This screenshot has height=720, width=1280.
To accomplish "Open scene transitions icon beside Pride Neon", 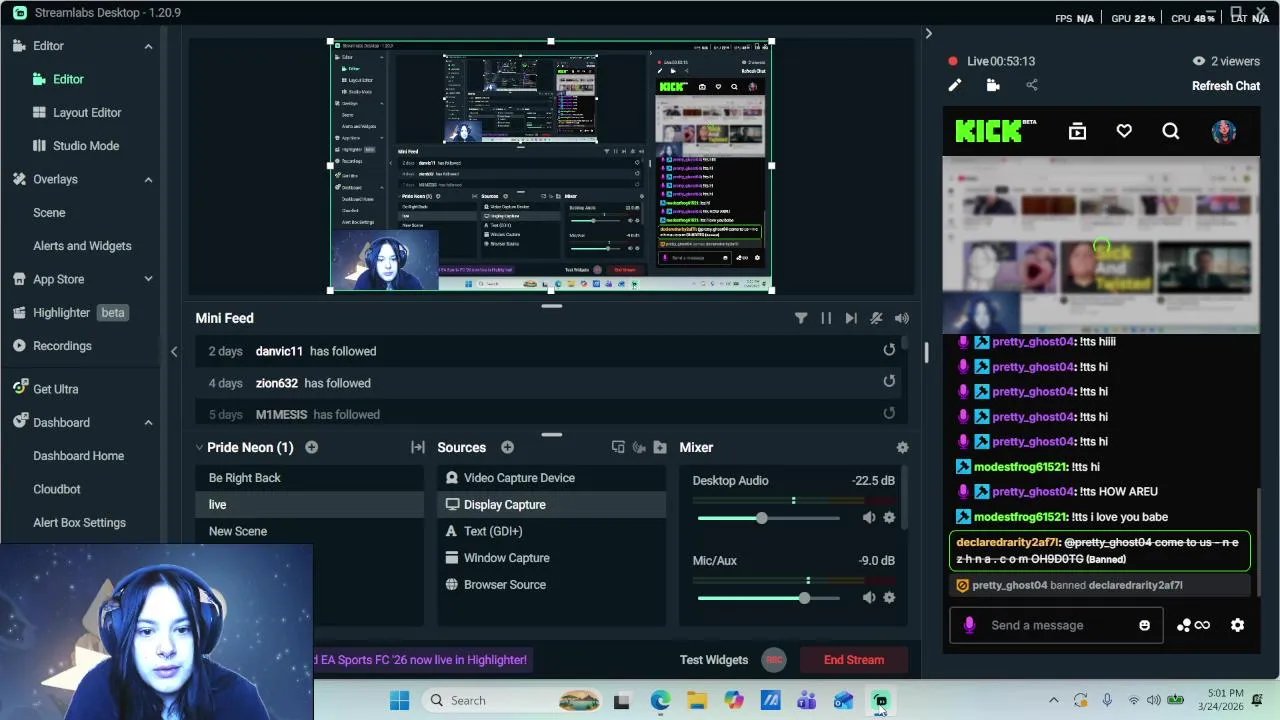I will click(x=418, y=447).
